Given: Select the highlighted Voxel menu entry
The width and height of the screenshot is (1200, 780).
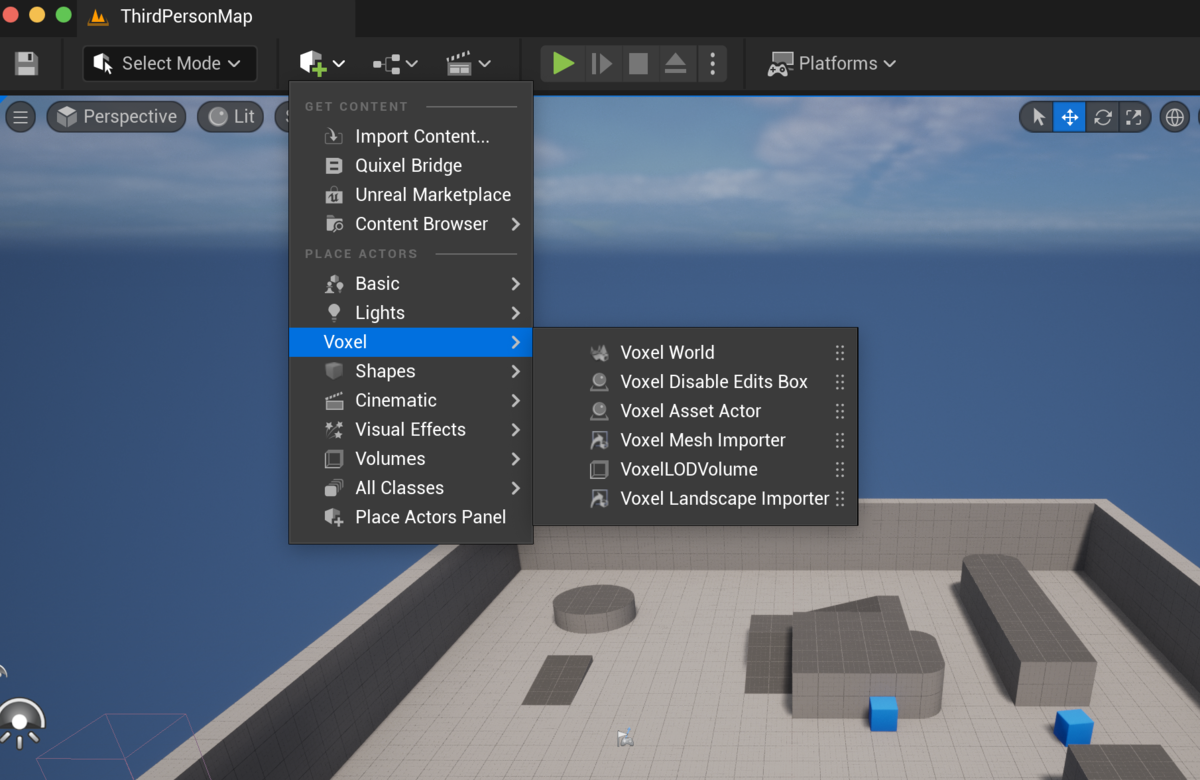Looking at the screenshot, I should [x=411, y=342].
